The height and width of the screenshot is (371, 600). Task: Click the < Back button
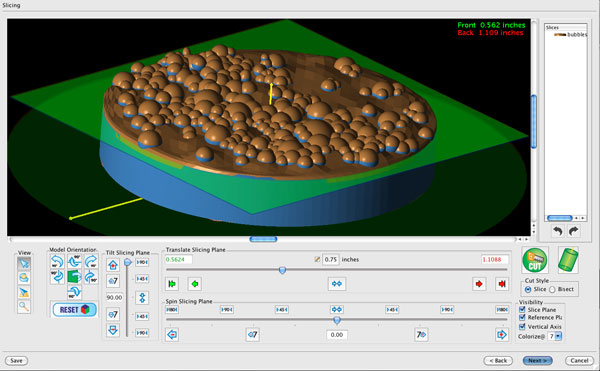[498, 360]
